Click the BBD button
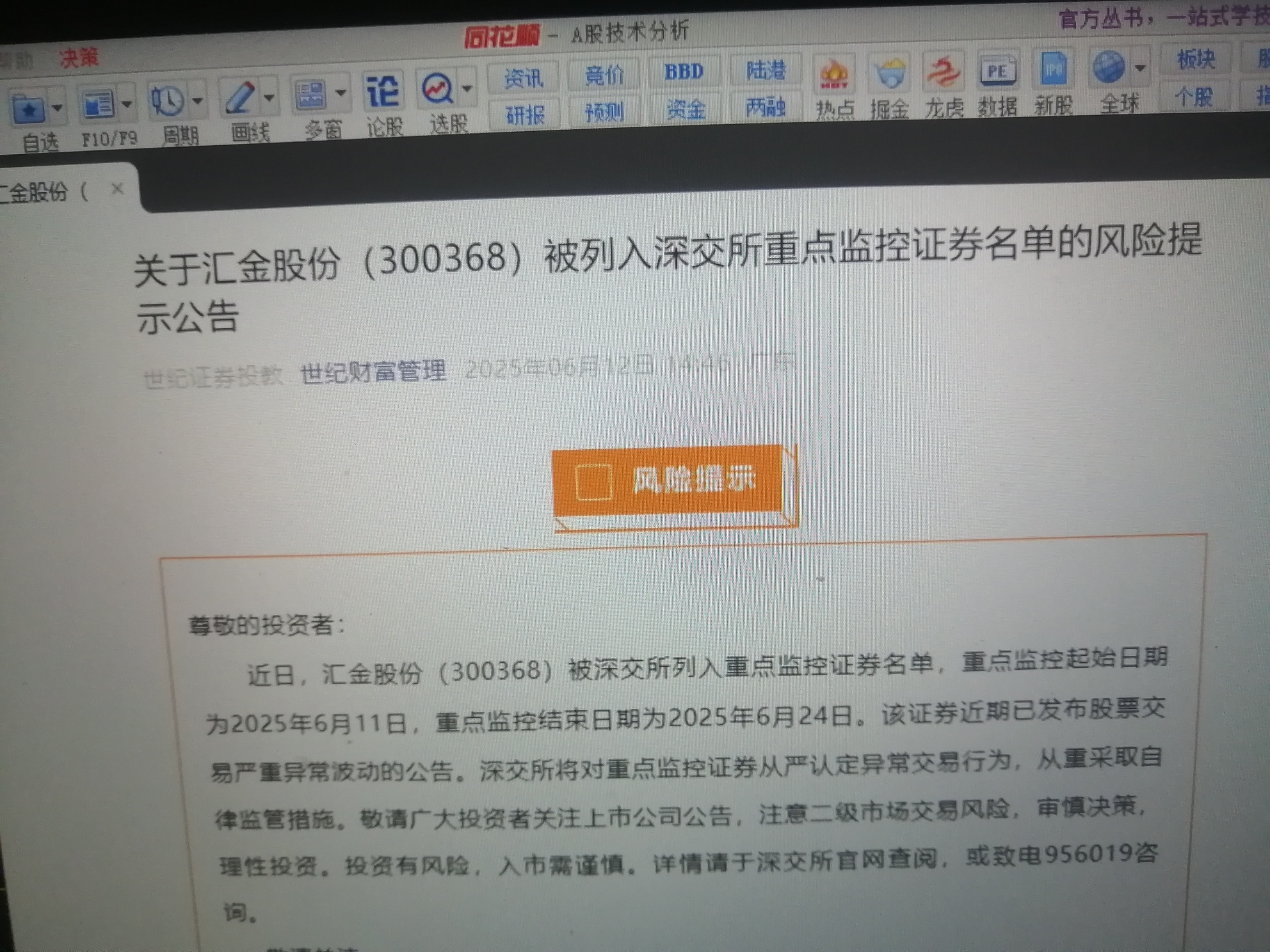The width and height of the screenshot is (1270, 952). tap(684, 72)
